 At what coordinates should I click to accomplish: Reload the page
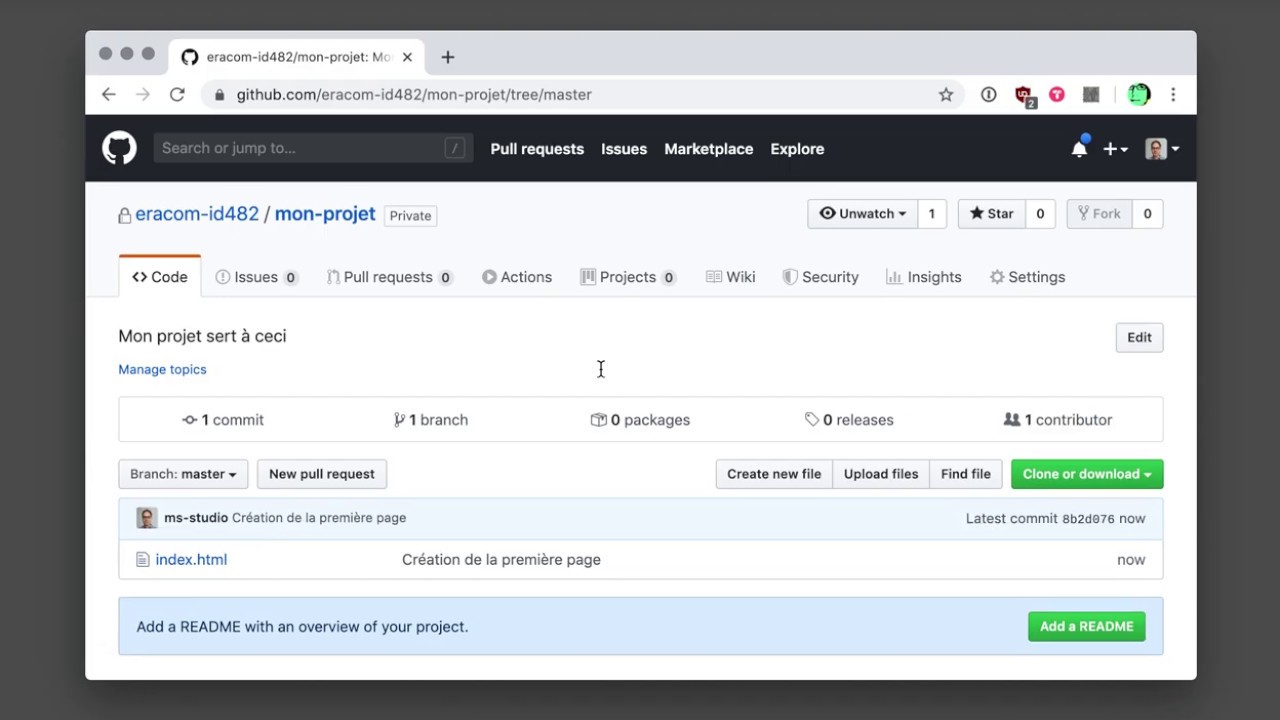pyautogui.click(x=177, y=94)
